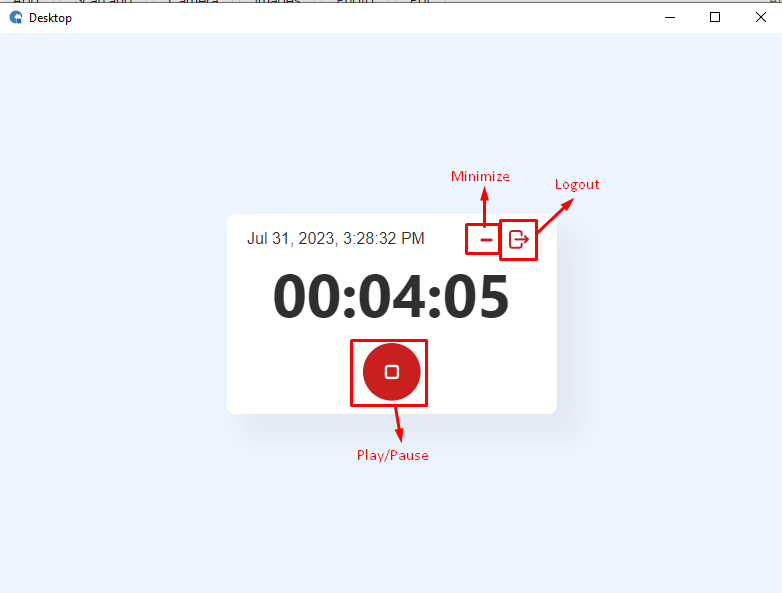Click the "Desktop" window title text
The width and height of the screenshot is (782, 593).
[50, 18]
